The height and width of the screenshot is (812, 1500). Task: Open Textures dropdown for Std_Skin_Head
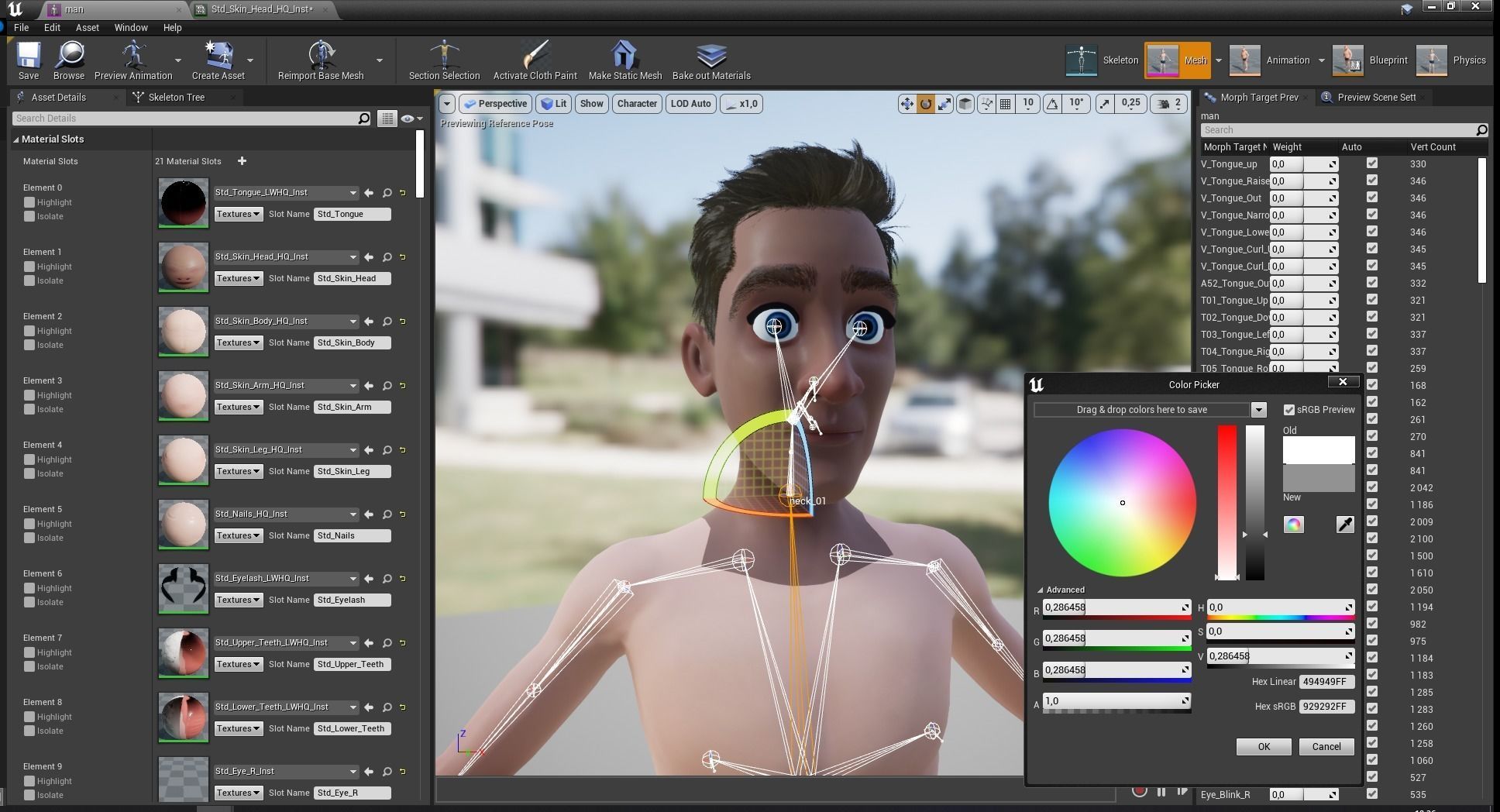(239, 278)
